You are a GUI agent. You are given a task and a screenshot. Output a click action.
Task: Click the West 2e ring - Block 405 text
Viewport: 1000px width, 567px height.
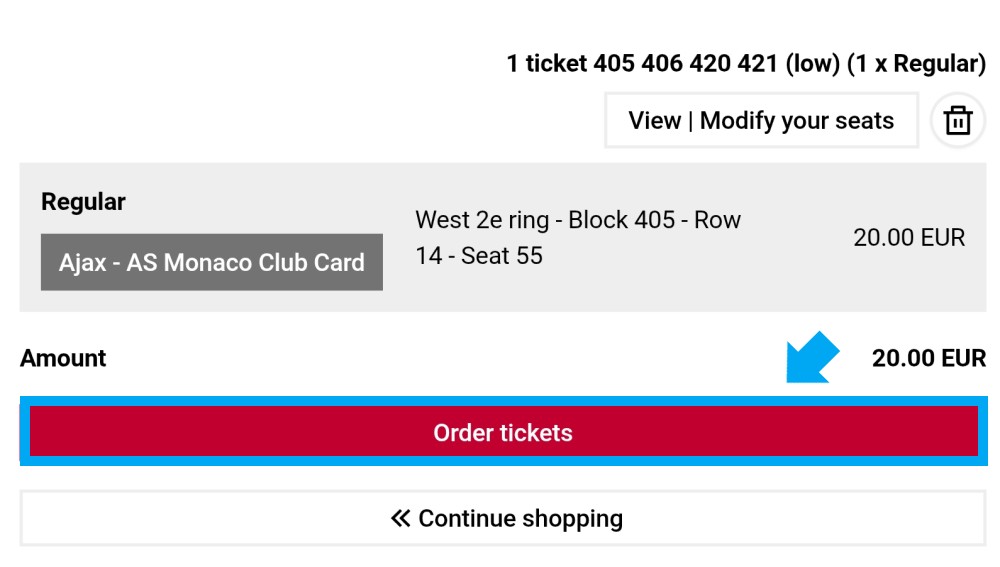(545, 220)
